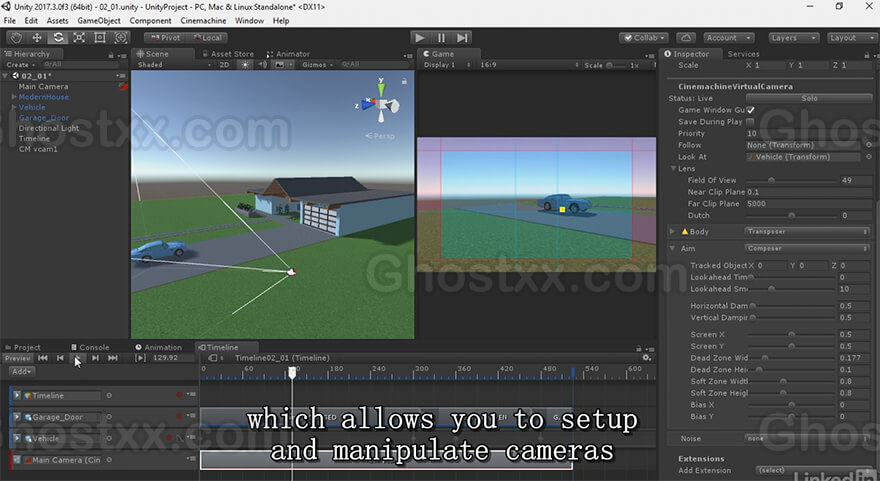This screenshot has width=880, height=481.
Task: Click the Step frame button
Action: click(462, 38)
